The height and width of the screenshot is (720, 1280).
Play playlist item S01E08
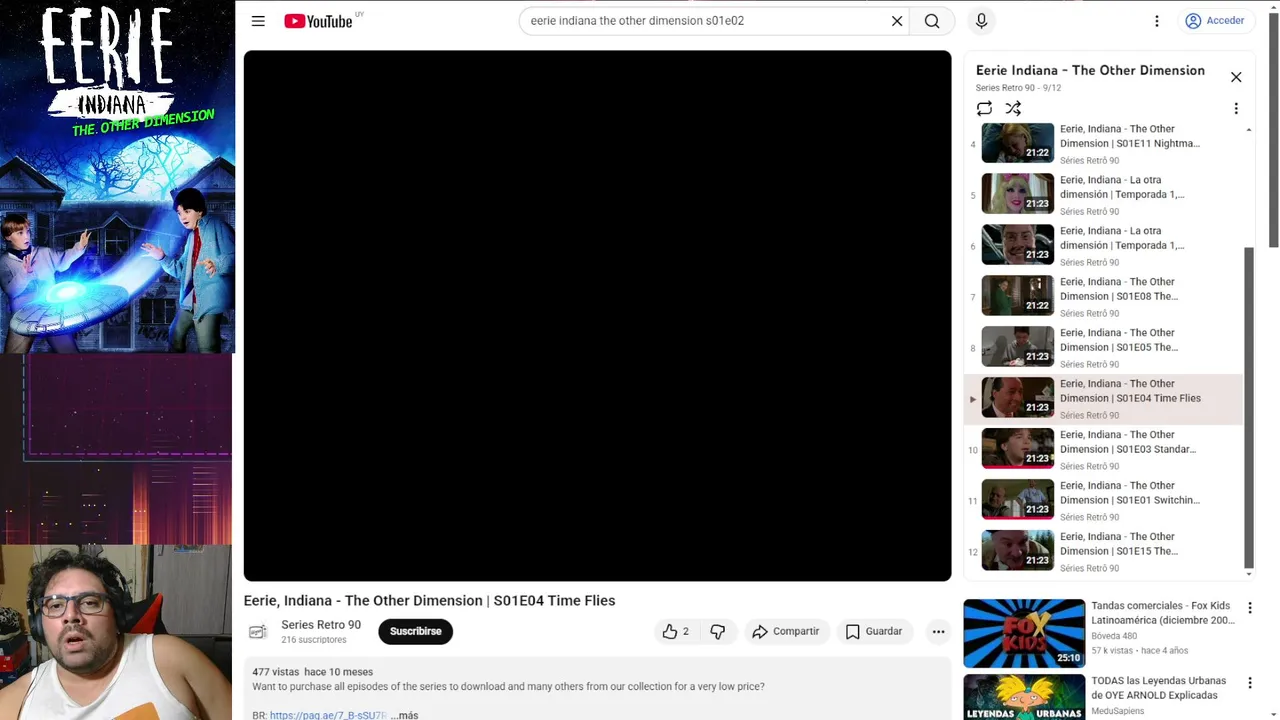click(1103, 296)
